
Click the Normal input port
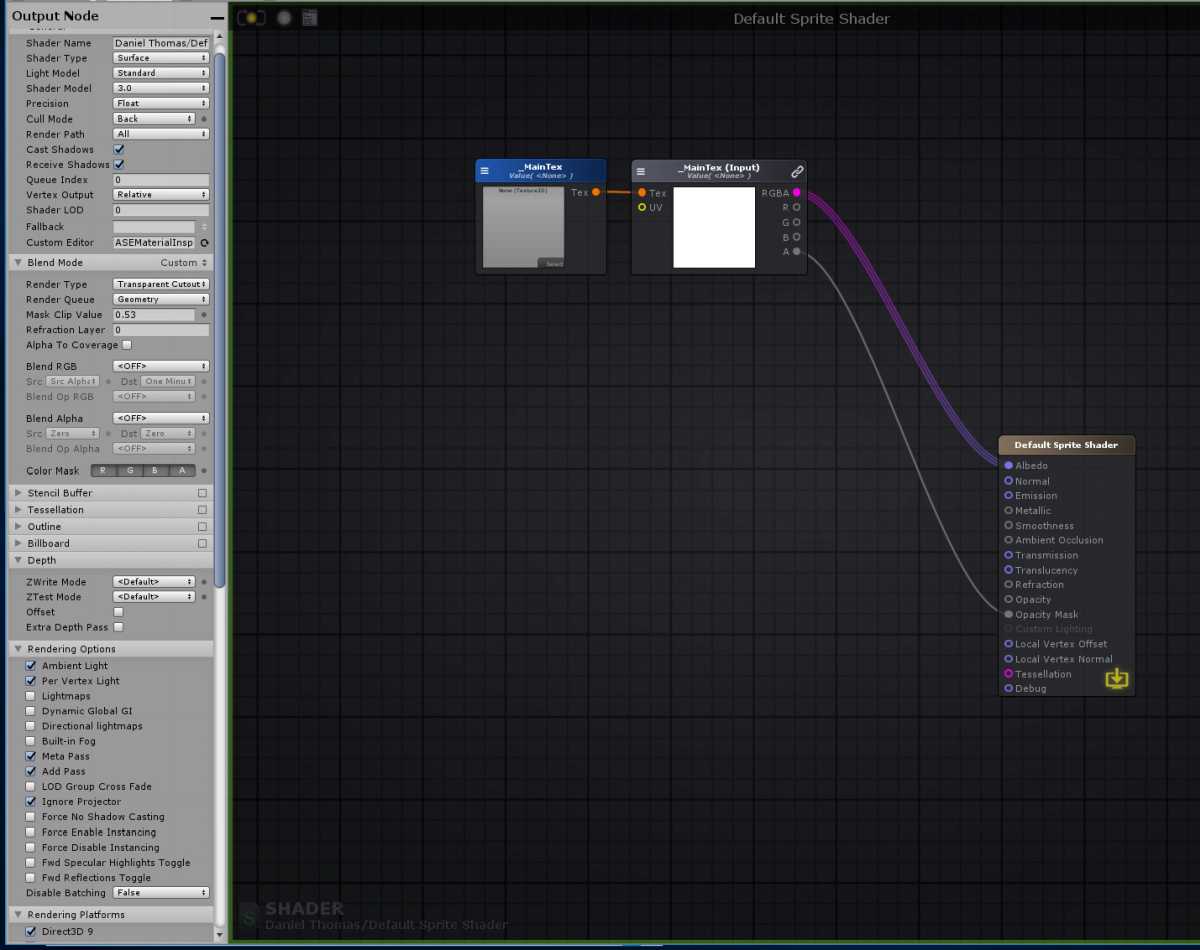(1009, 481)
